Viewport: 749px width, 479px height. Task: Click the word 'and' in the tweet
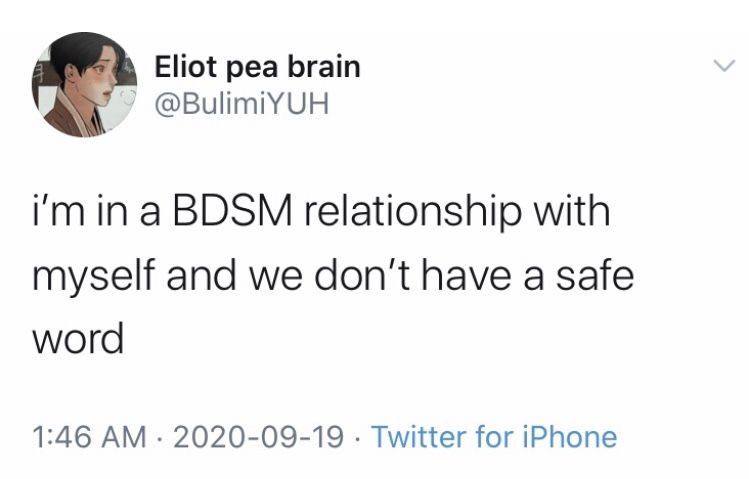201,275
